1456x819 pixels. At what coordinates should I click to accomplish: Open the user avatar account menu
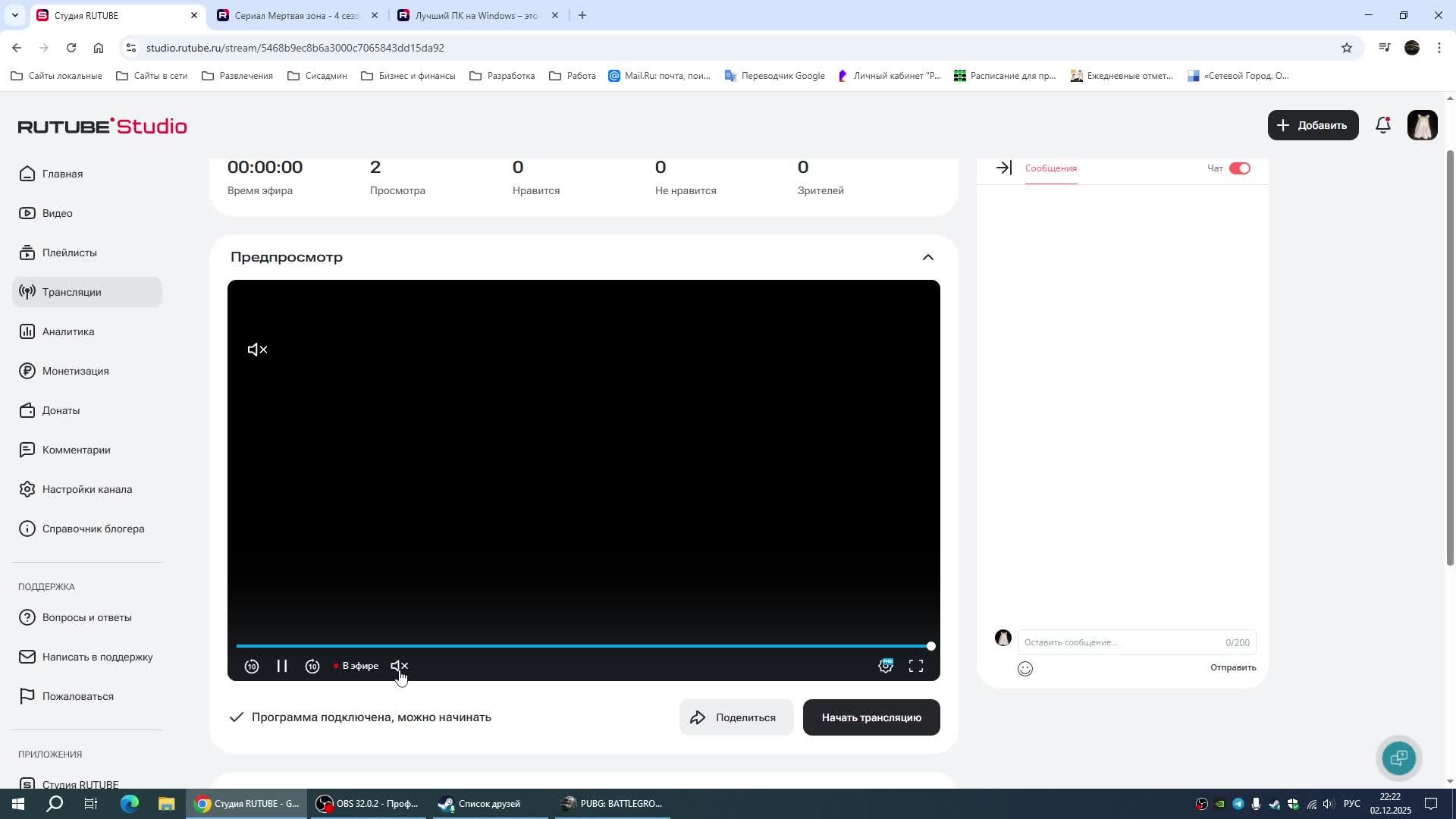pos(1422,126)
